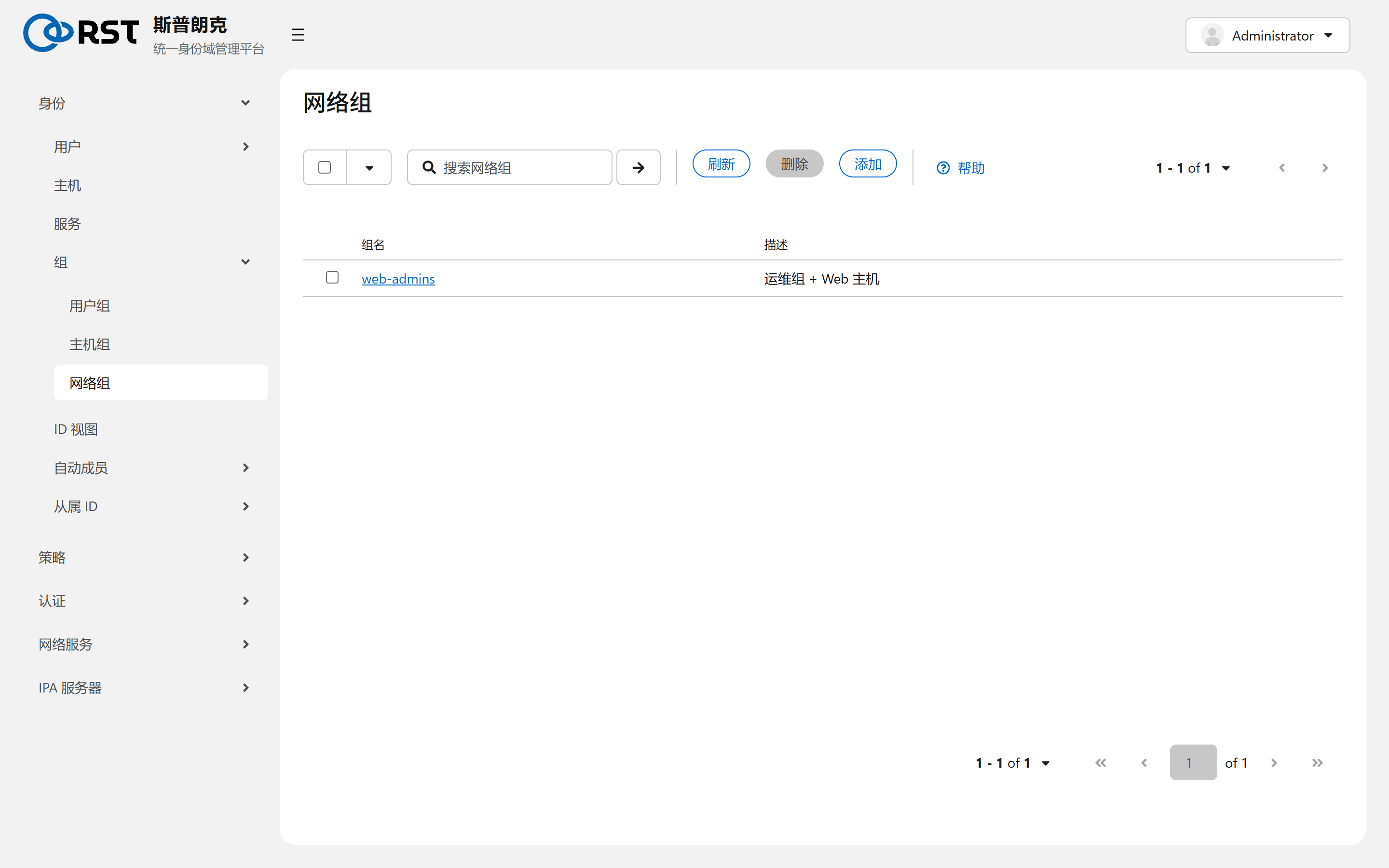
Task: Check the web-admins row checkbox
Action: click(x=332, y=278)
